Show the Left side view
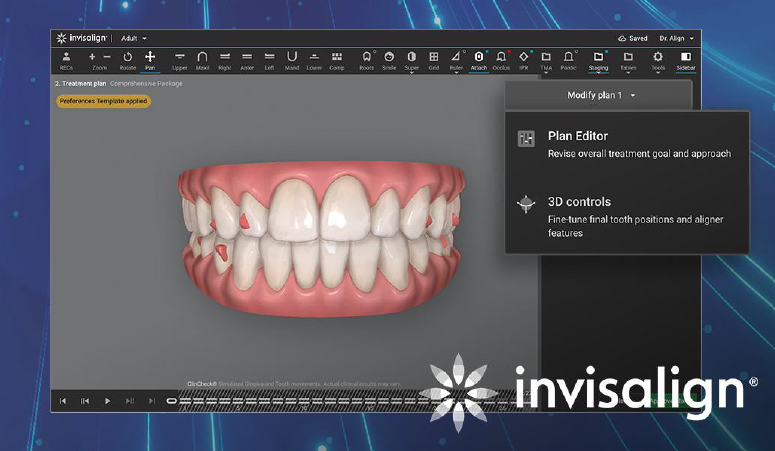 click(269, 61)
